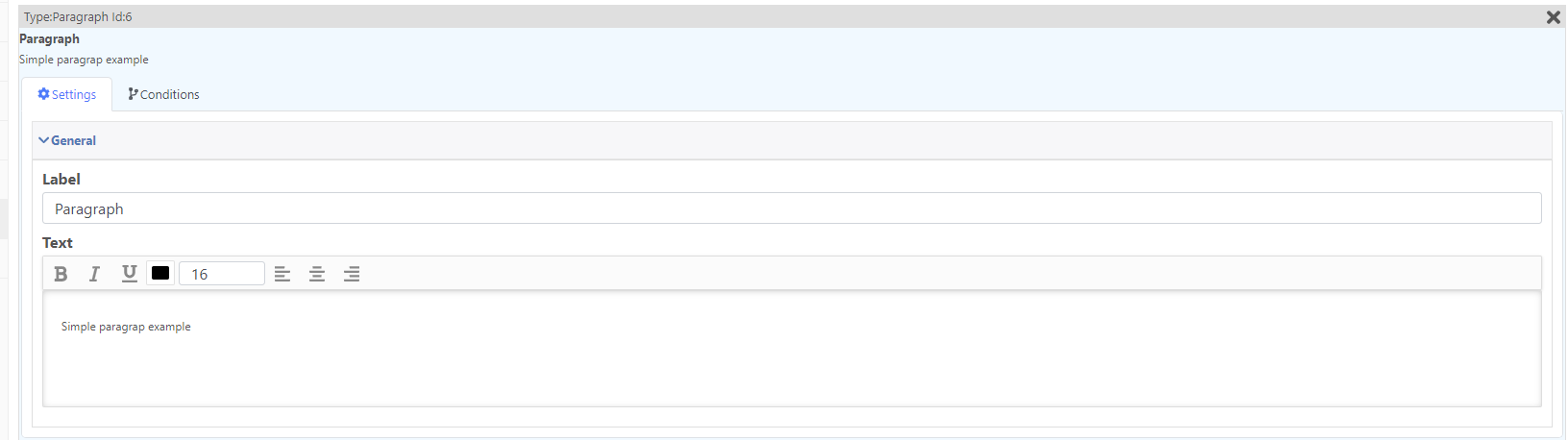1568x440 pixels.
Task: Align paragraph text to the left
Action: coord(282,274)
